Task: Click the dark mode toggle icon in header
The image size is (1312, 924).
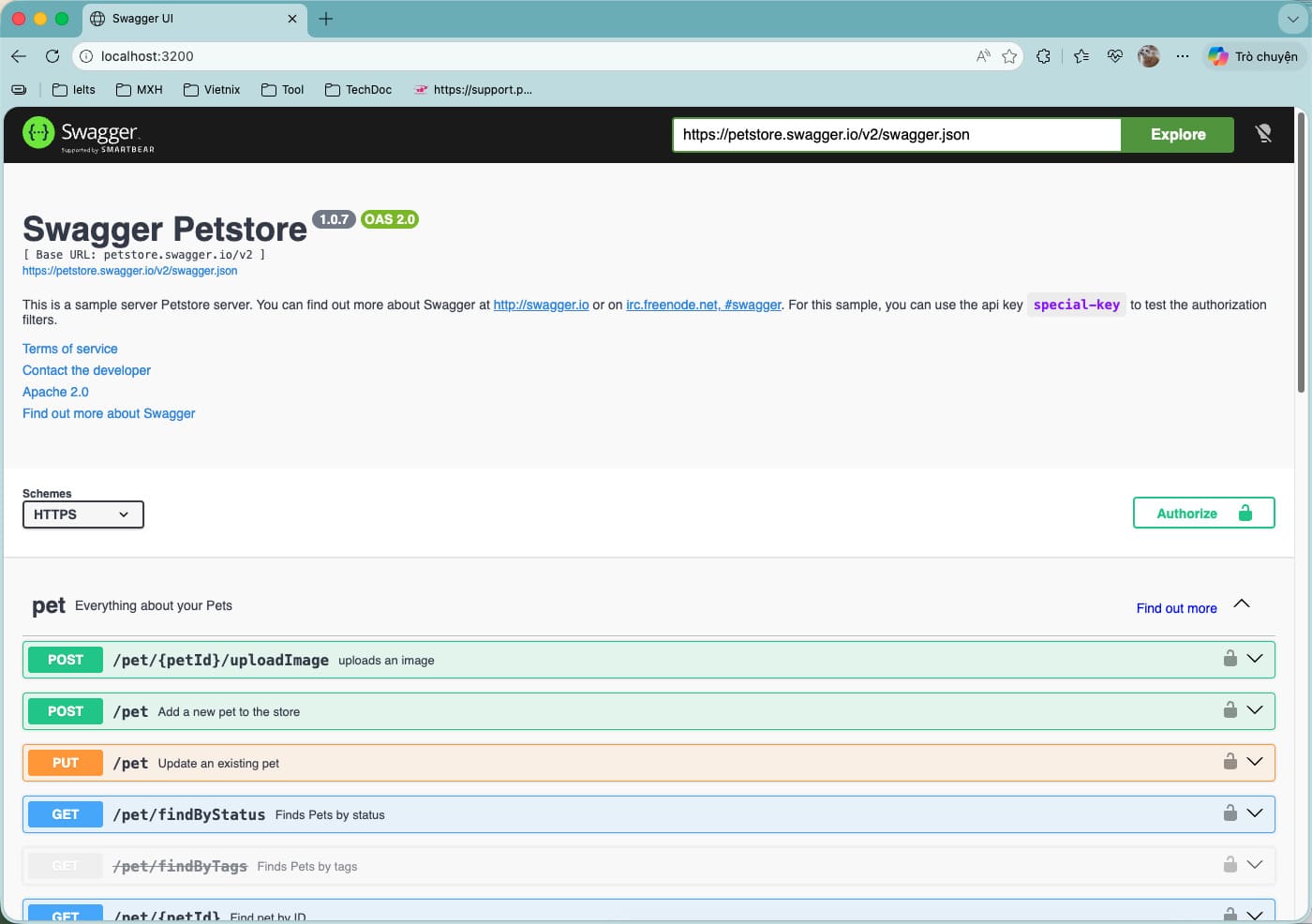Action: pyautogui.click(x=1263, y=134)
